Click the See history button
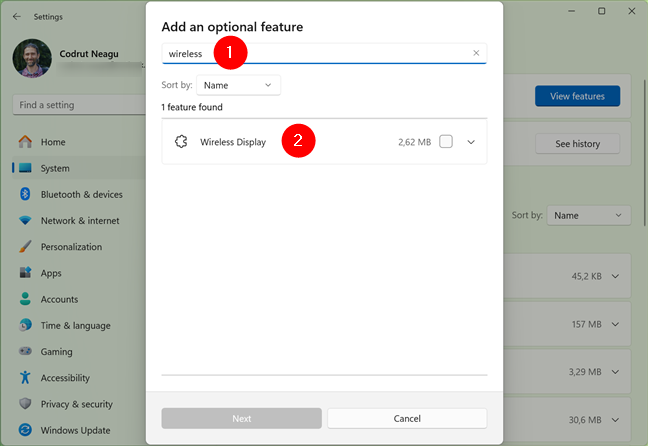Viewport: 648px width, 446px height. [x=577, y=143]
